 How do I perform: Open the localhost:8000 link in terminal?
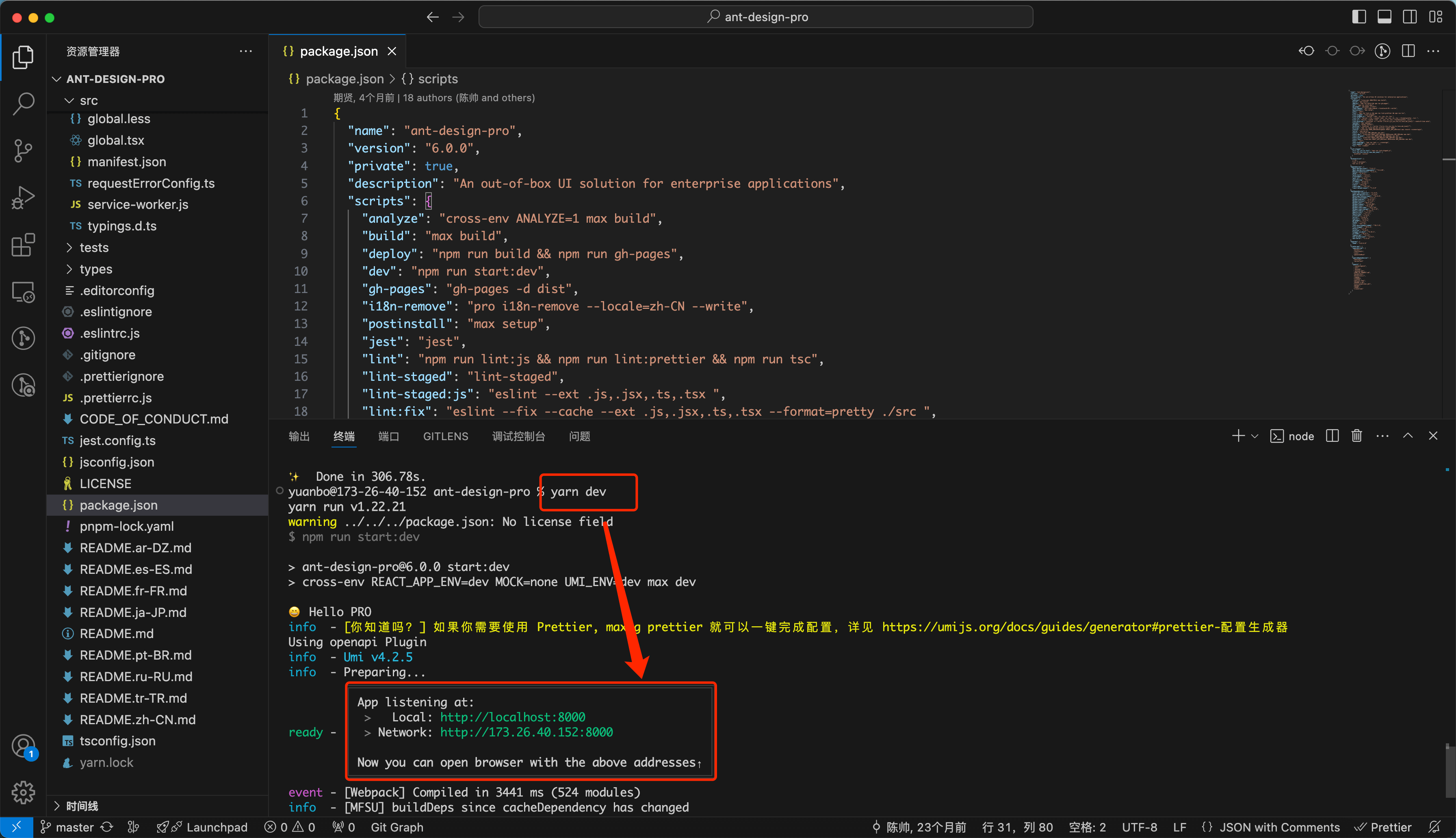coord(512,717)
